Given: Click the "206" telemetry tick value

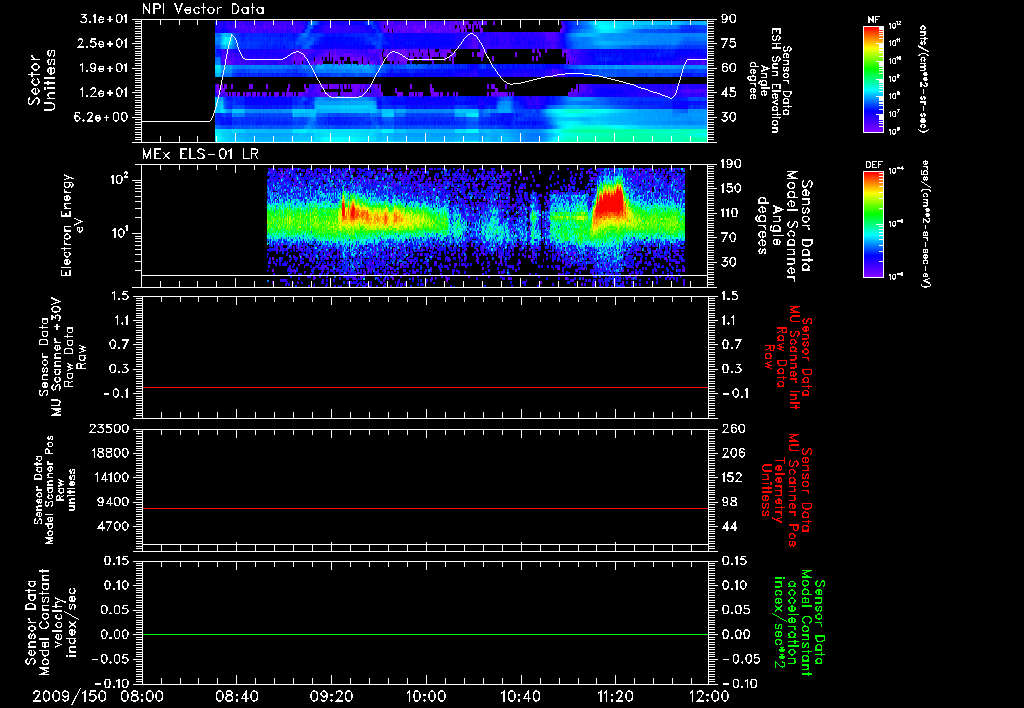Looking at the screenshot, I should click(733, 453).
